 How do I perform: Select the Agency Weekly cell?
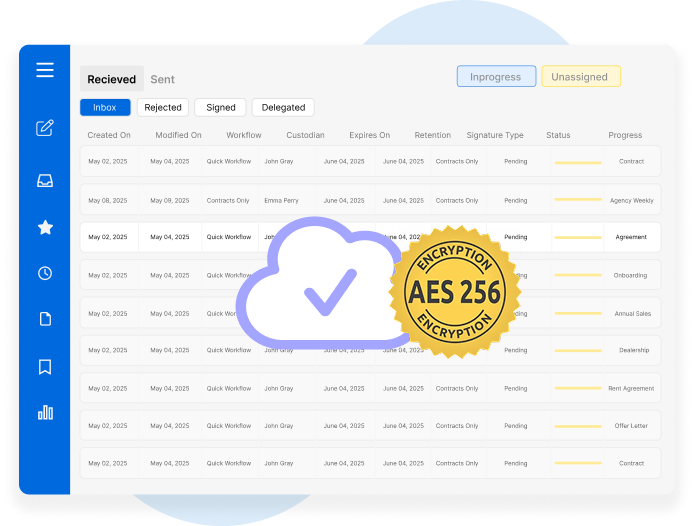[632, 201]
